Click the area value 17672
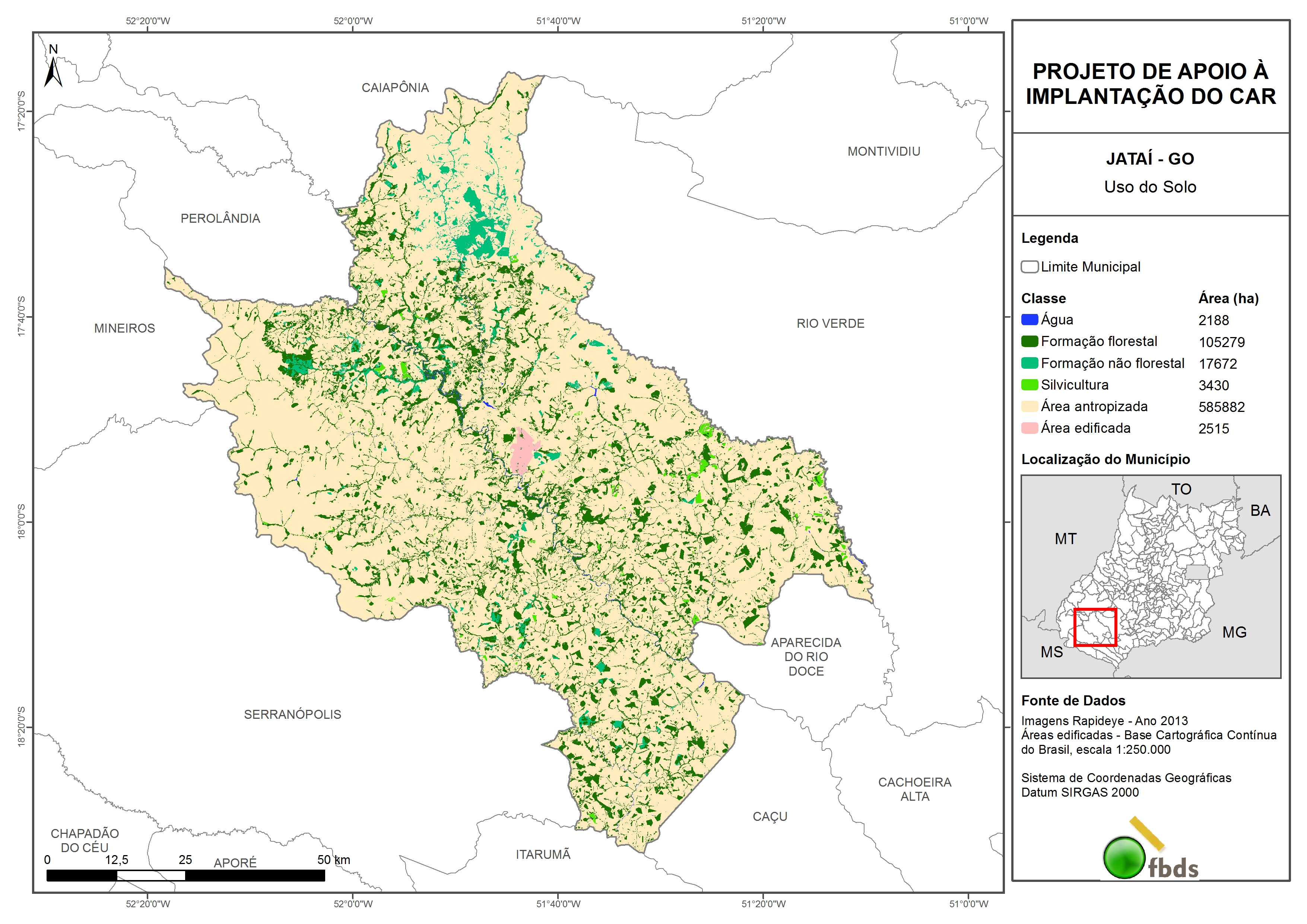Screen dimensions: 1307x924 (x=1218, y=364)
